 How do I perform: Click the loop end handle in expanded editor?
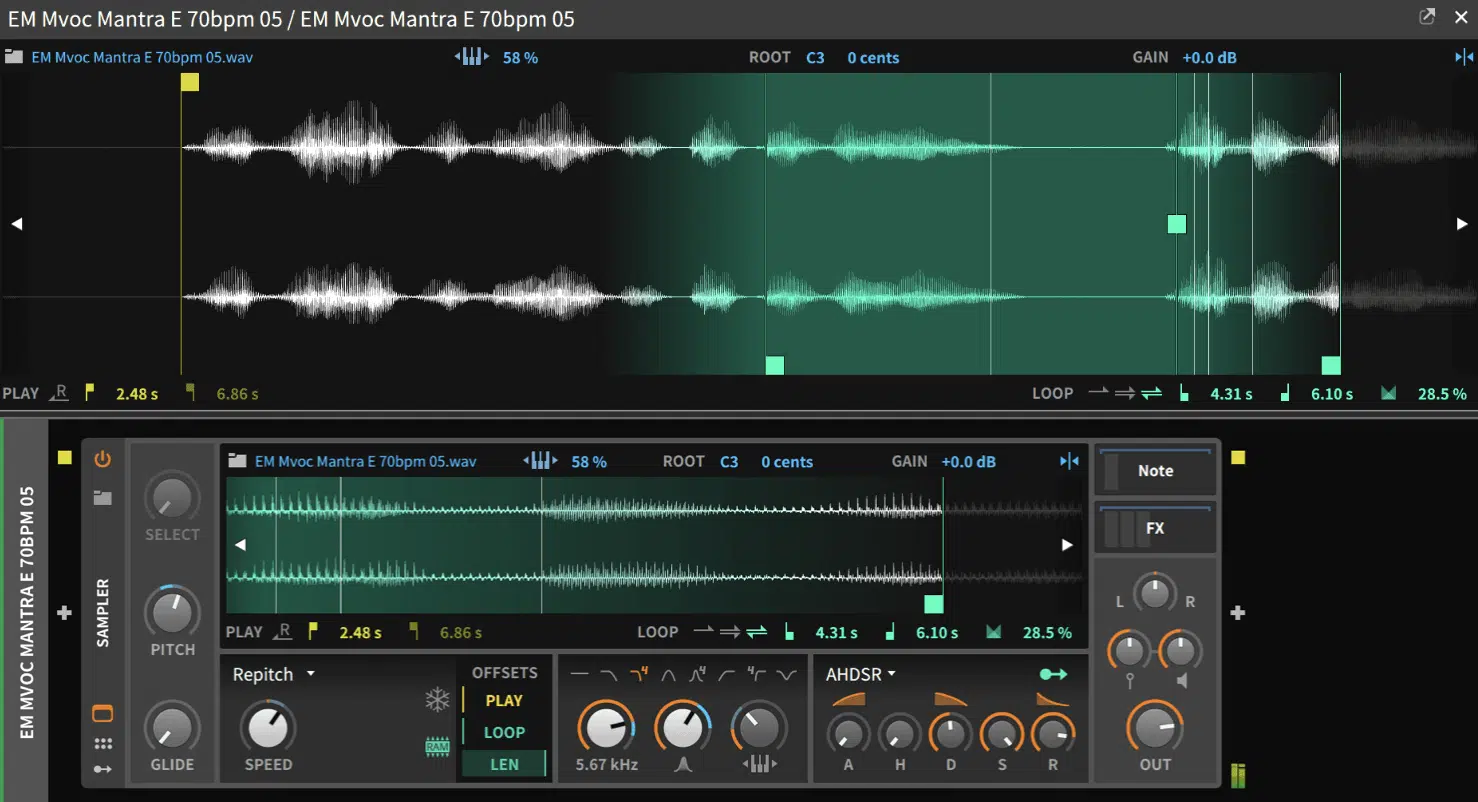[x=1331, y=365]
